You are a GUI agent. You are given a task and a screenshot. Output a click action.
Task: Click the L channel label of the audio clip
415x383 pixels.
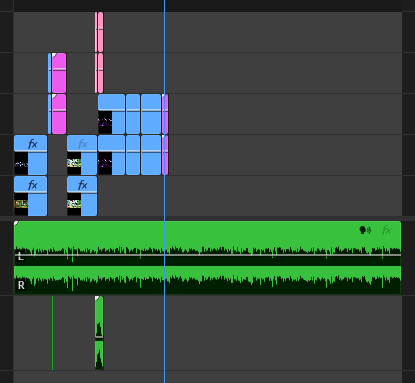tap(21, 256)
